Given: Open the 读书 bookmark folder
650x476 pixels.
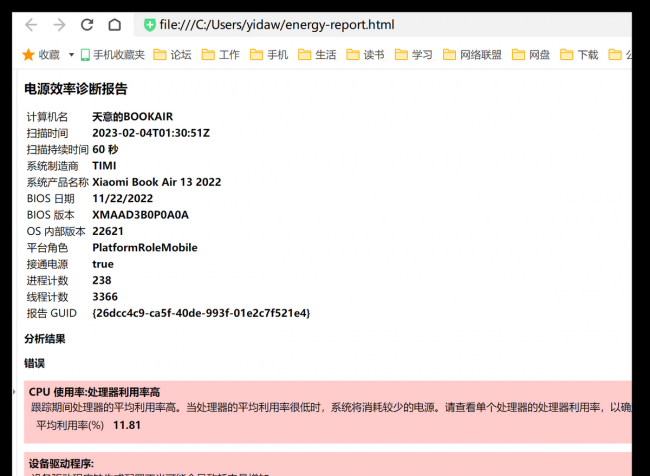Looking at the screenshot, I should pyautogui.click(x=365, y=55).
